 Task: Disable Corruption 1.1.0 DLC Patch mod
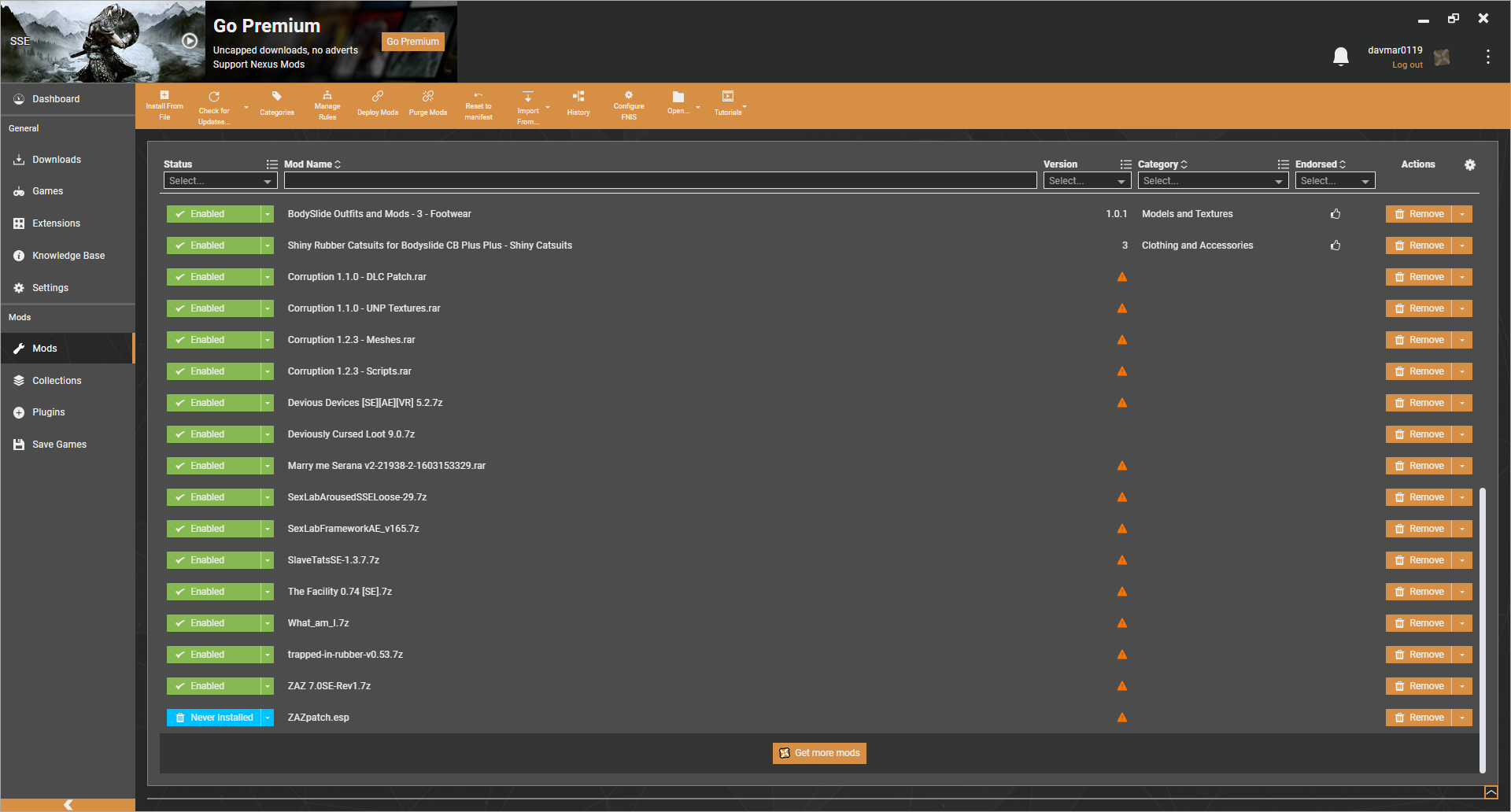click(213, 277)
